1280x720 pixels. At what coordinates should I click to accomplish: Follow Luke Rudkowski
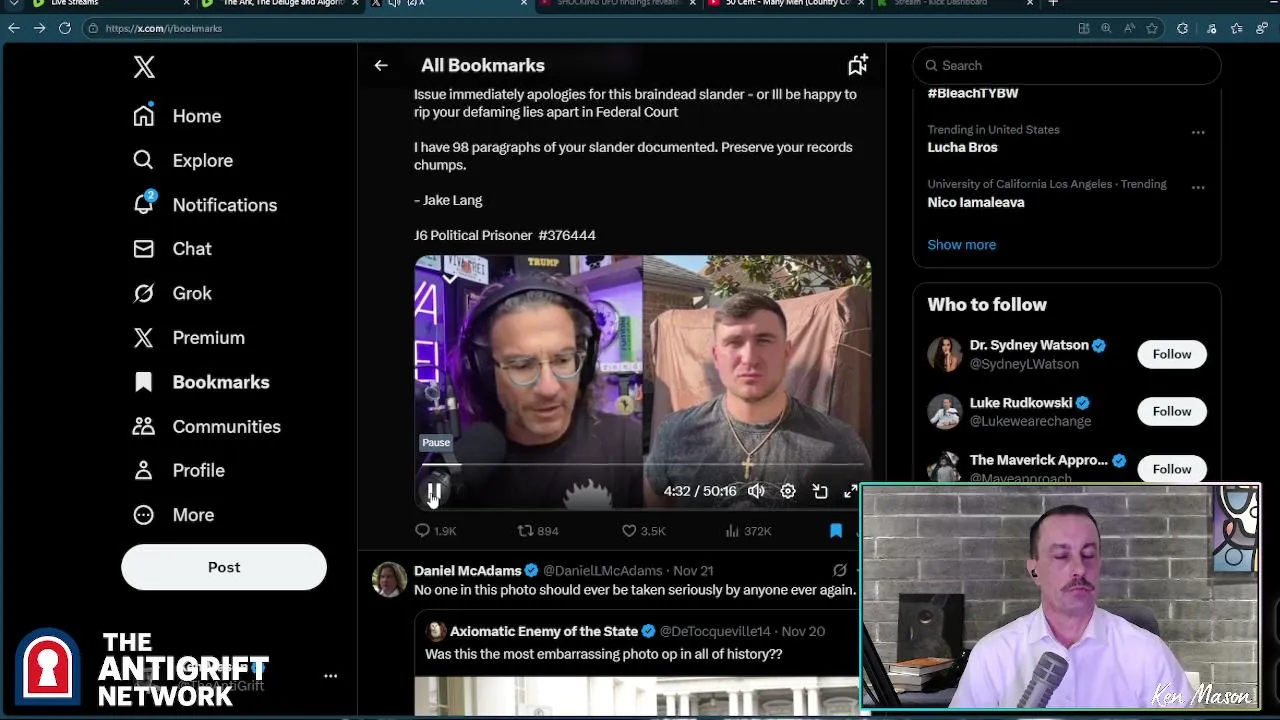(1171, 411)
